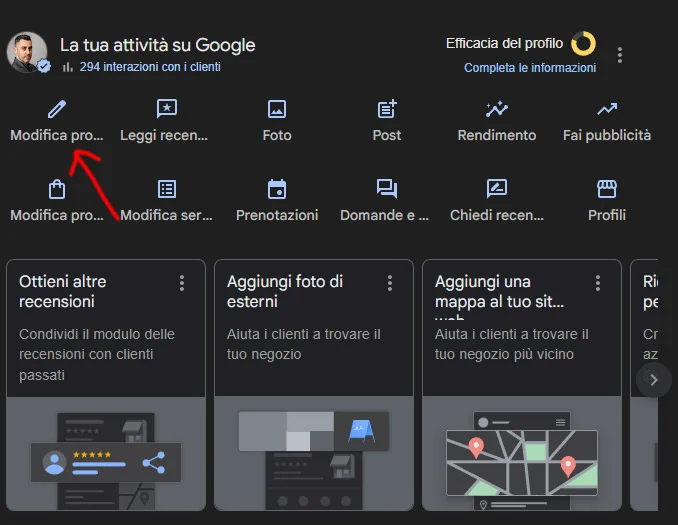
Task: Click the business profile avatar photo
Action: (x=27, y=52)
